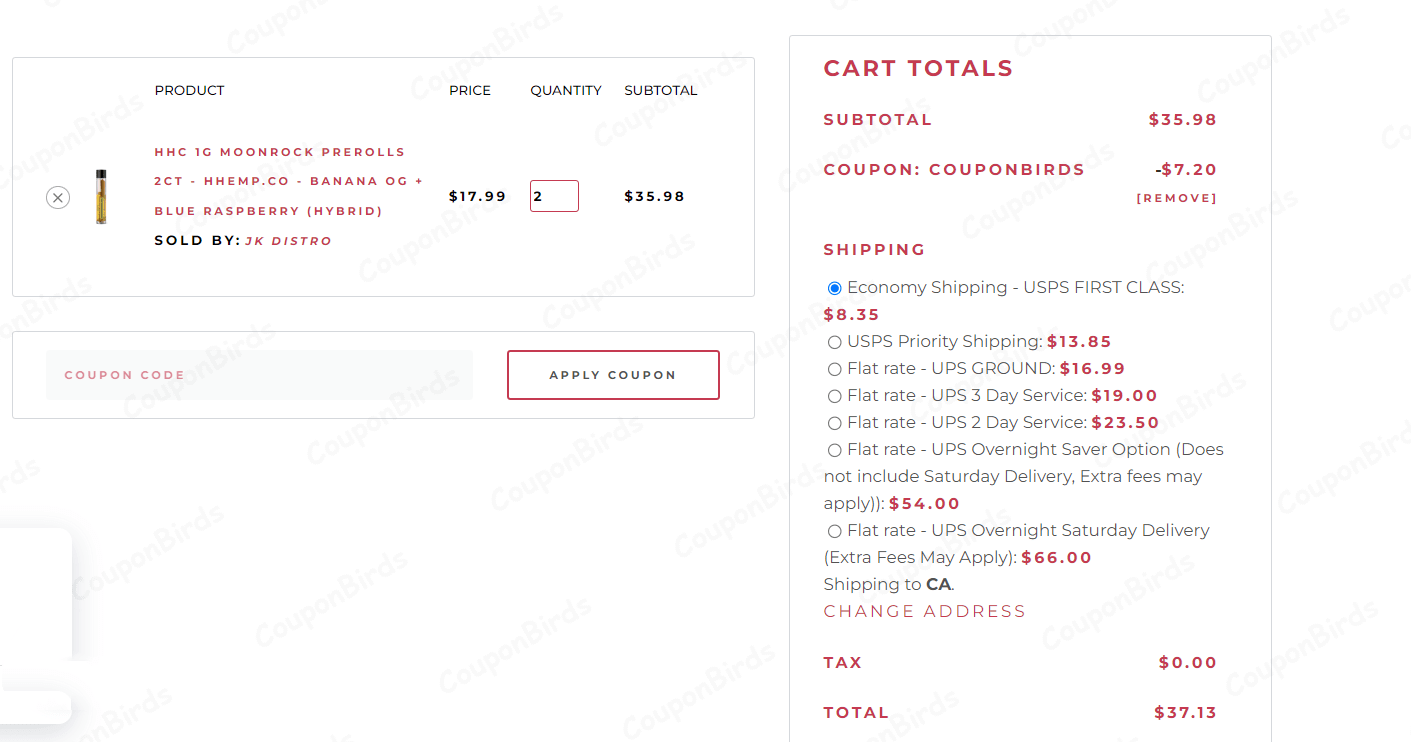Click the CA shipping destination text
Viewport: 1411px width, 742px height.
coord(938,583)
